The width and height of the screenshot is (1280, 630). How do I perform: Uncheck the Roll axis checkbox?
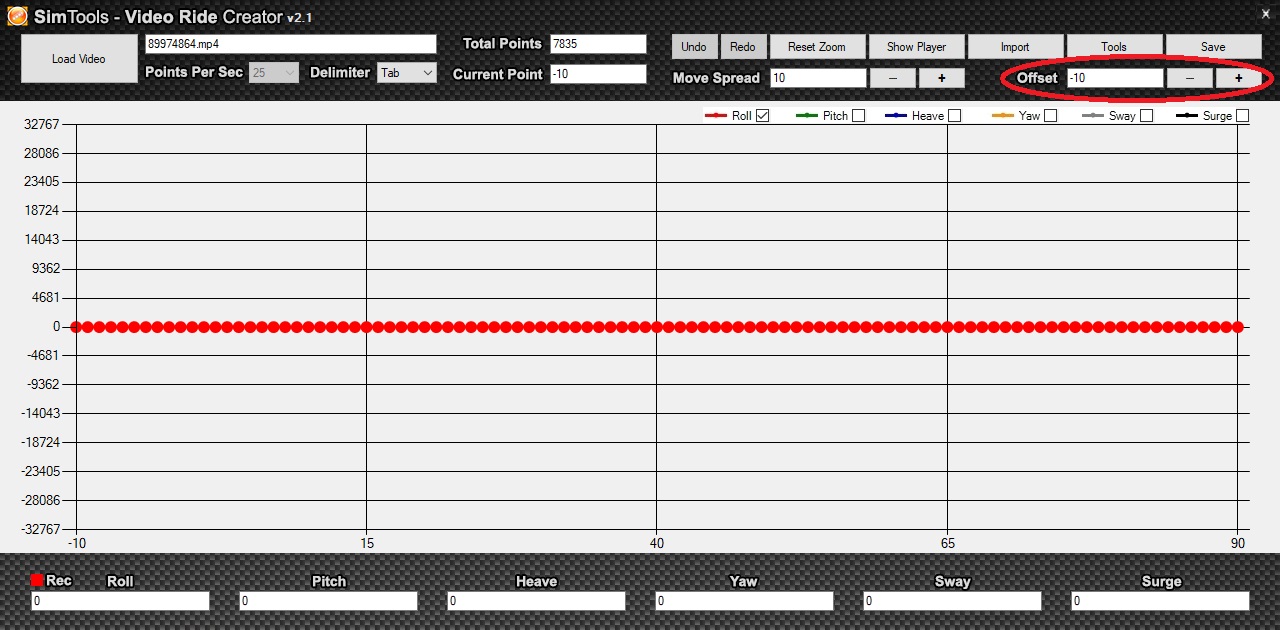763,116
